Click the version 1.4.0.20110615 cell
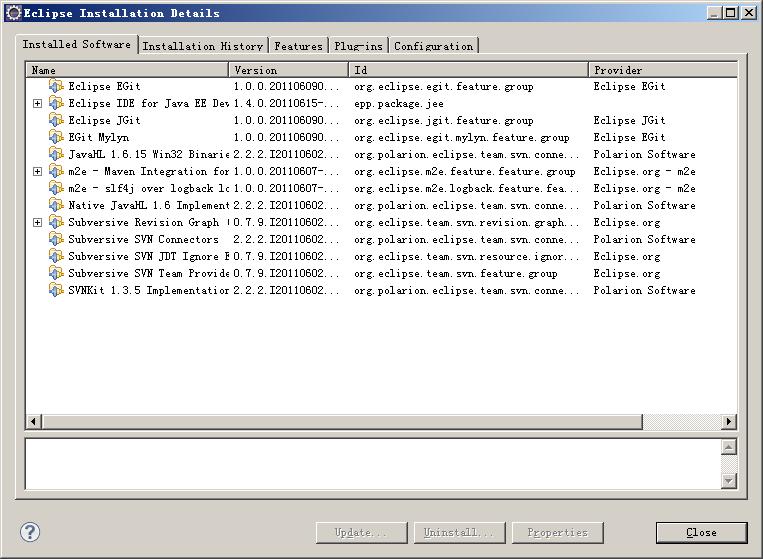Image resolution: width=763 pixels, height=559 pixels. click(x=286, y=104)
